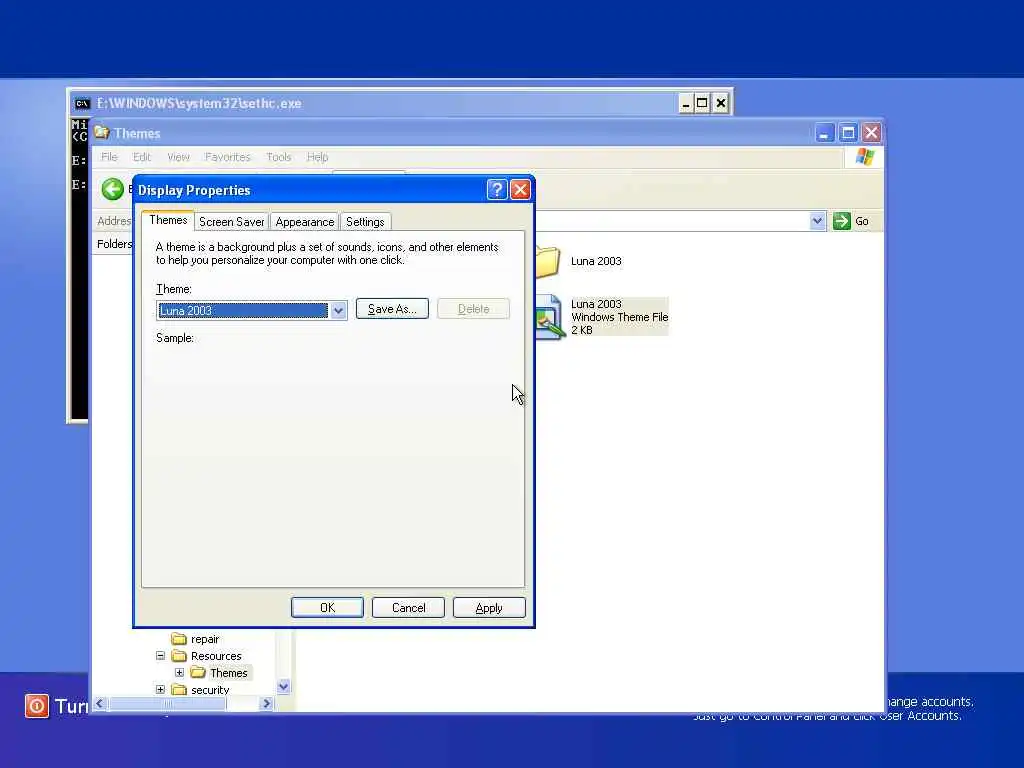
Task: Click the Folders pane header label
Action: (x=114, y=244)
